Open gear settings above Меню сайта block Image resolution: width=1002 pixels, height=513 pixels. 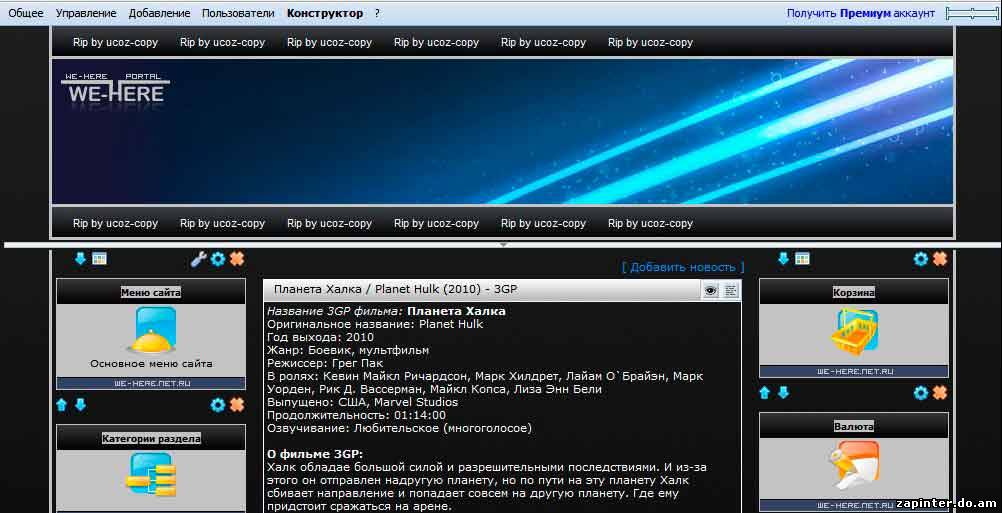(x=218, y=259)
